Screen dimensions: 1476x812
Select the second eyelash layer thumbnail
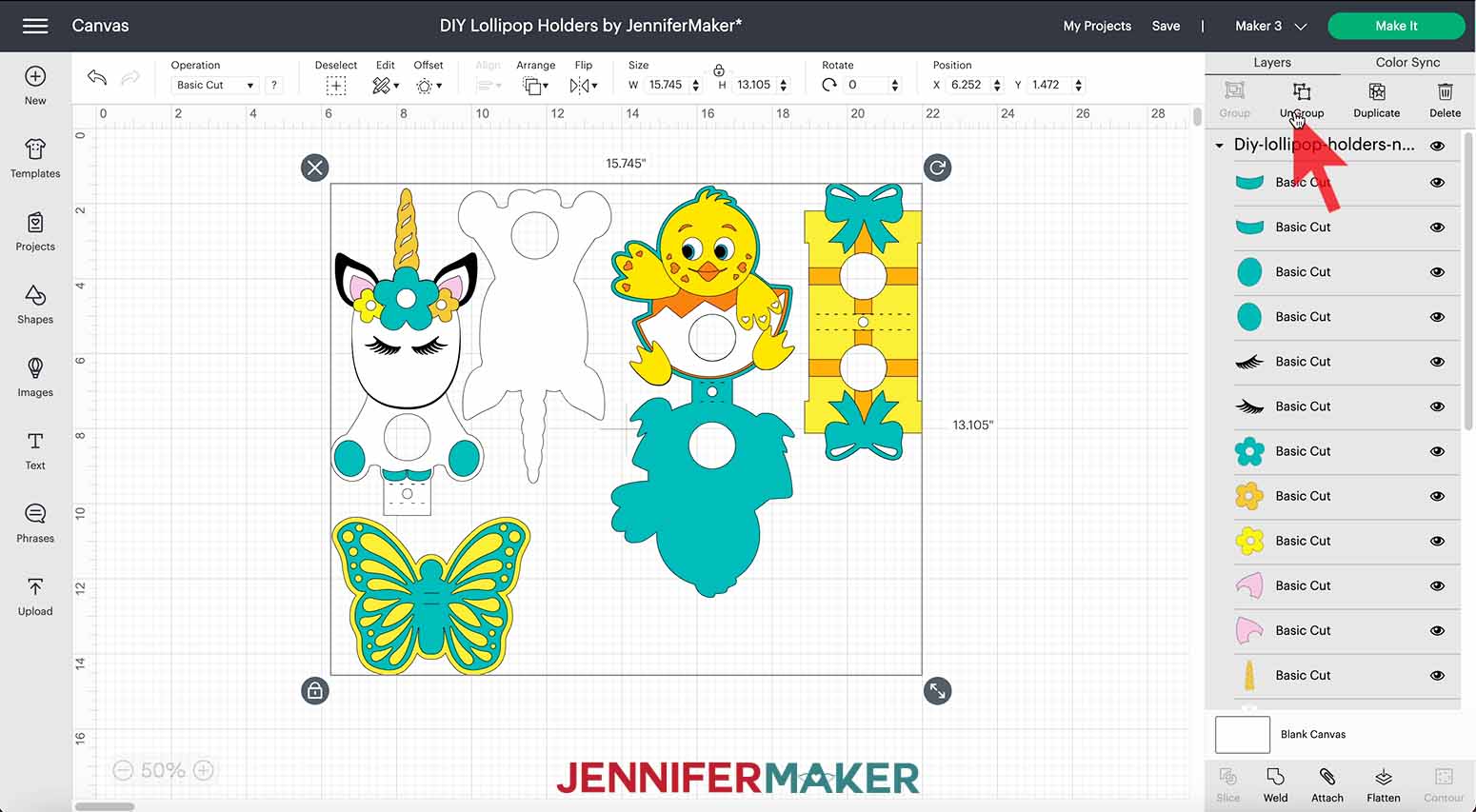click(x=1249, y=406)
